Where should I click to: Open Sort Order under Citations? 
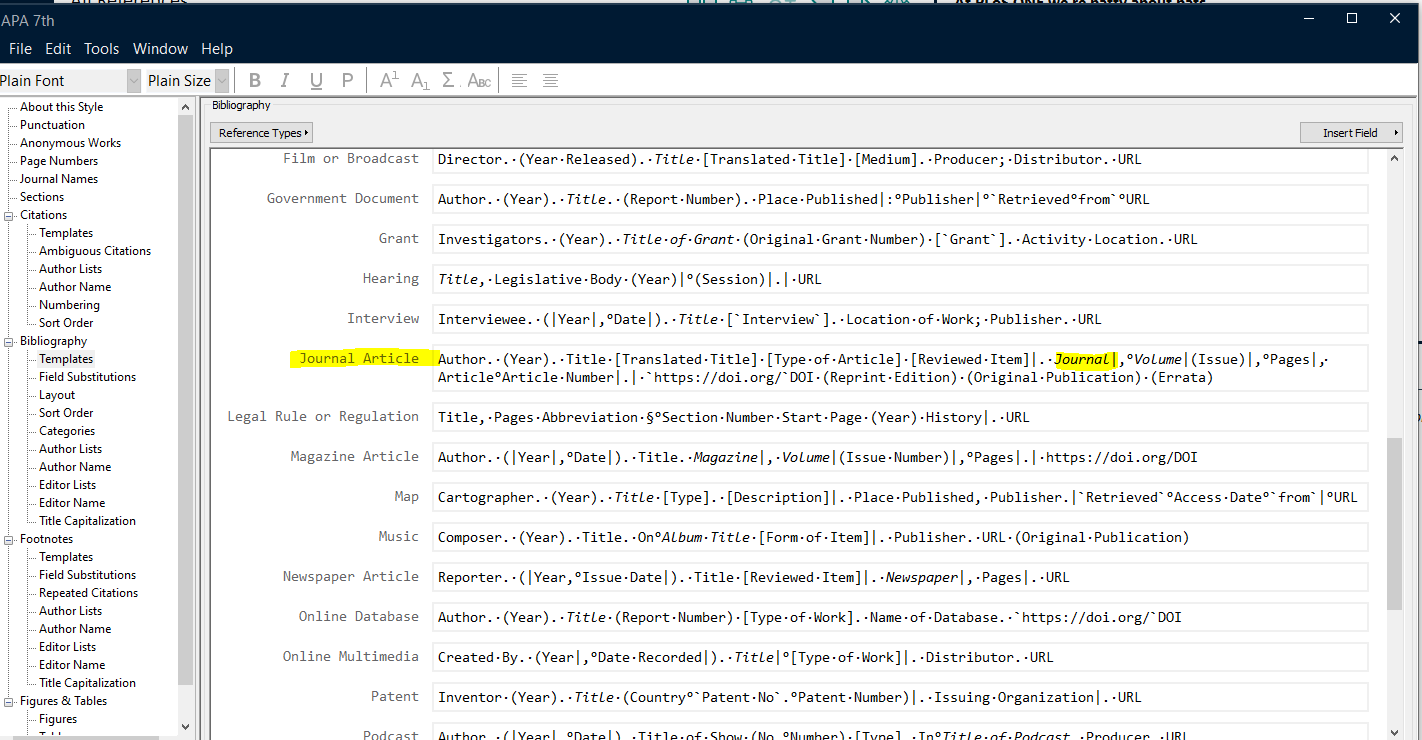point(66,323)
